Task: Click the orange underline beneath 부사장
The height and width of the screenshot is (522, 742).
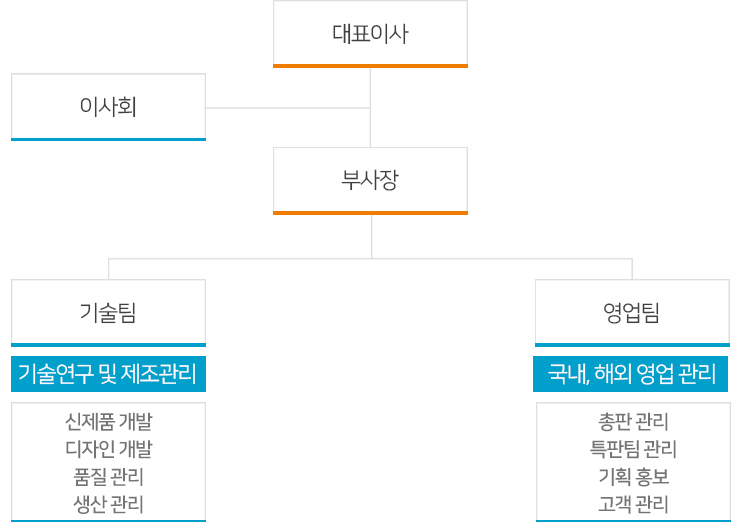Action: coord(370,213)
